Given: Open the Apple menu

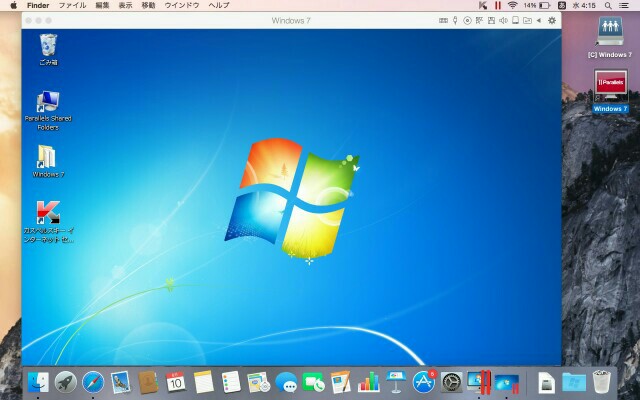Looking at the screenshot, I should coord(13,5).
